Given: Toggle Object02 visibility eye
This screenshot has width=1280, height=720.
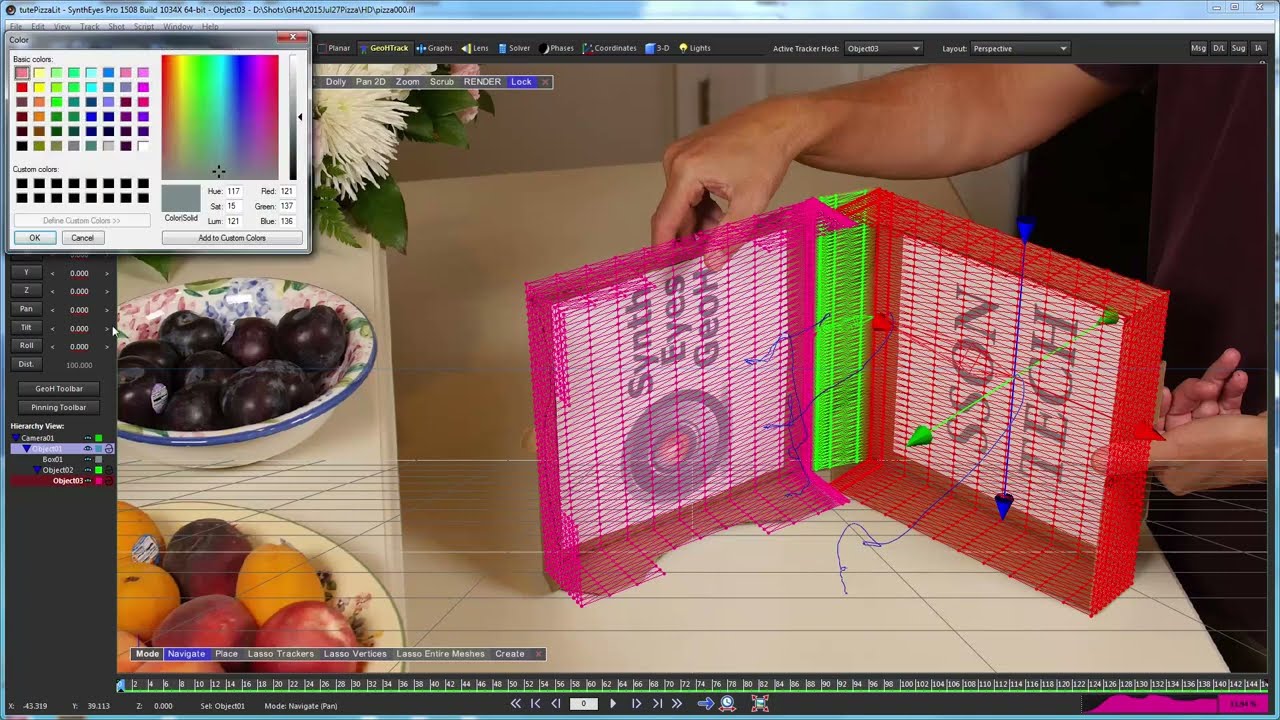Looking at the screenshot, I should 88,470.
